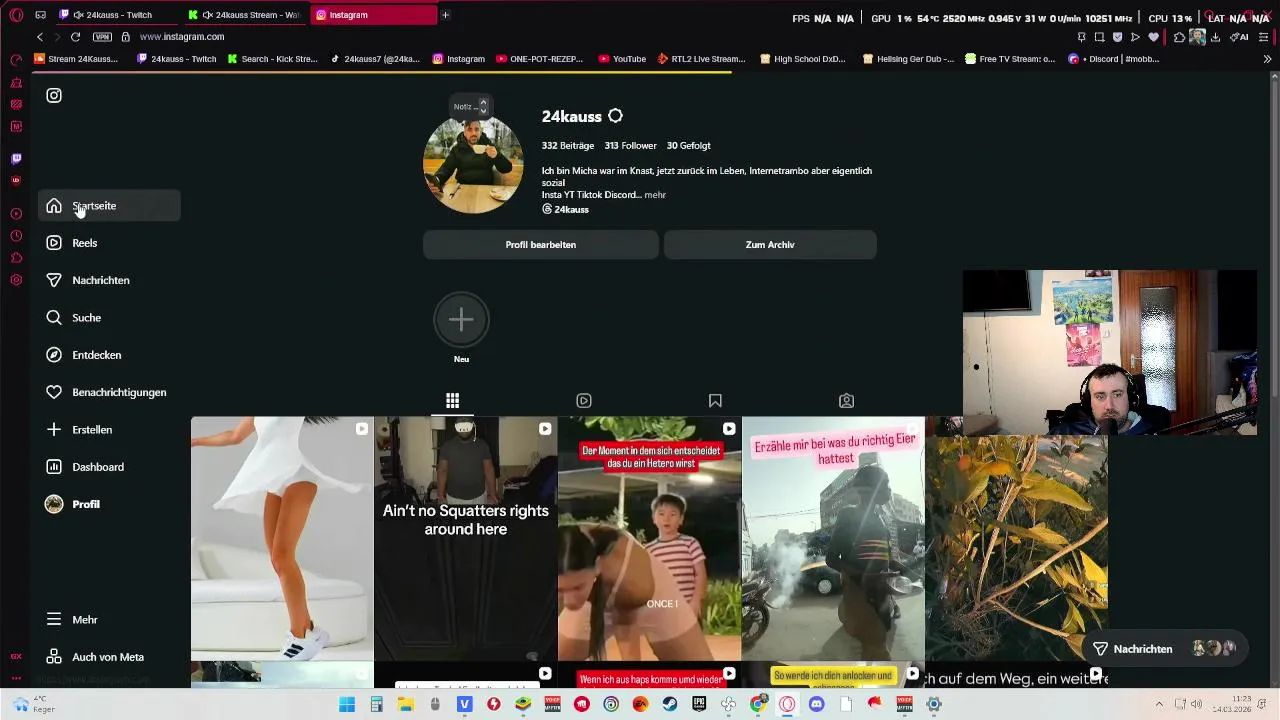The height and width of the screenshot is (720, 1280).
Task: Open Stream 24Kauss bookmark
Action: click(76, 59)
